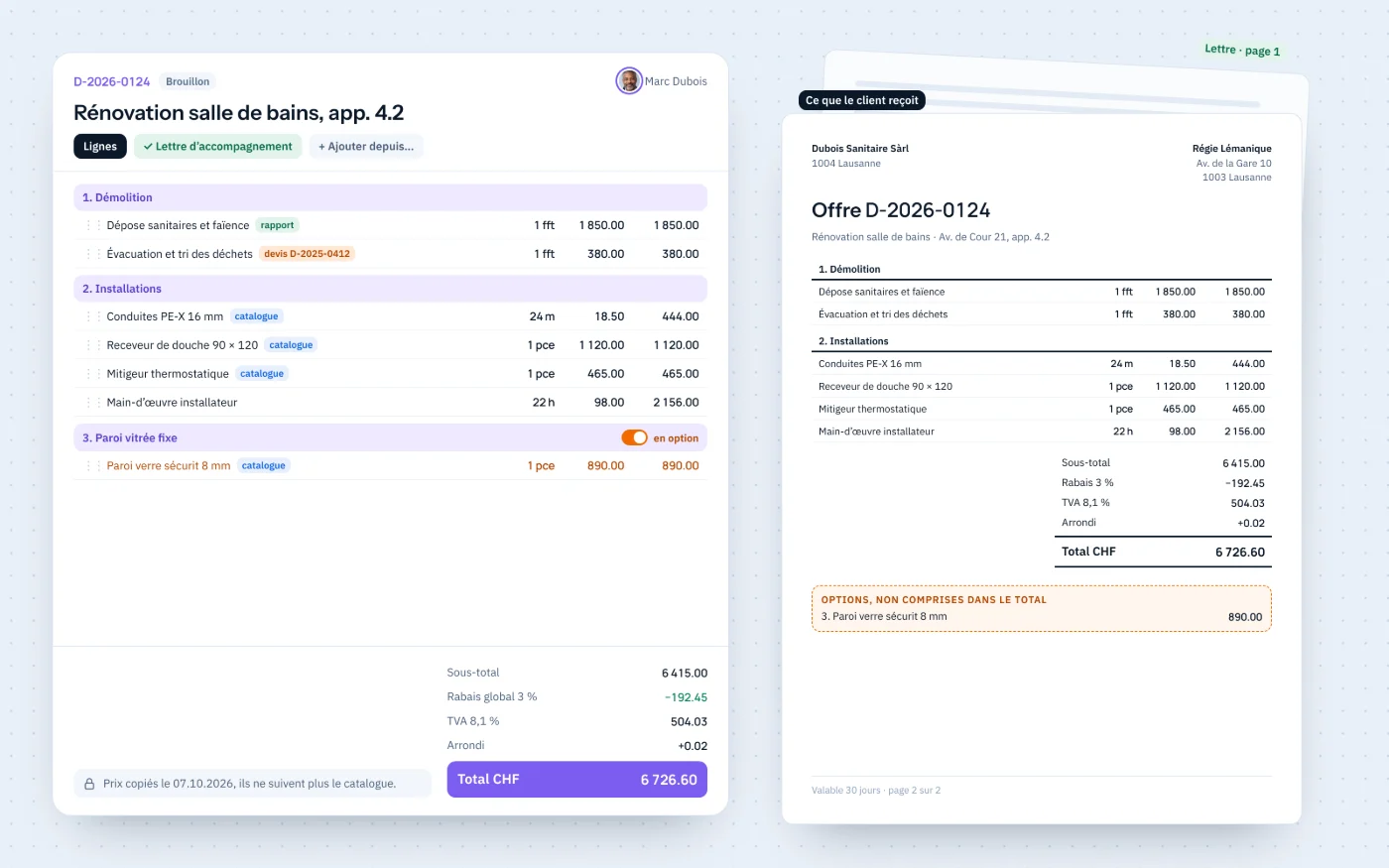Select the '1. Démolition' section header
This screenshot has width=1389, height=868.
[390, 197]
